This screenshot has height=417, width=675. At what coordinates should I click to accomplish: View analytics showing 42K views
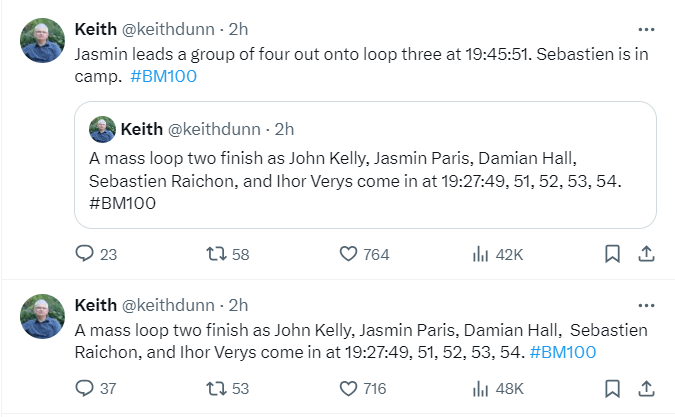point(480,255)
